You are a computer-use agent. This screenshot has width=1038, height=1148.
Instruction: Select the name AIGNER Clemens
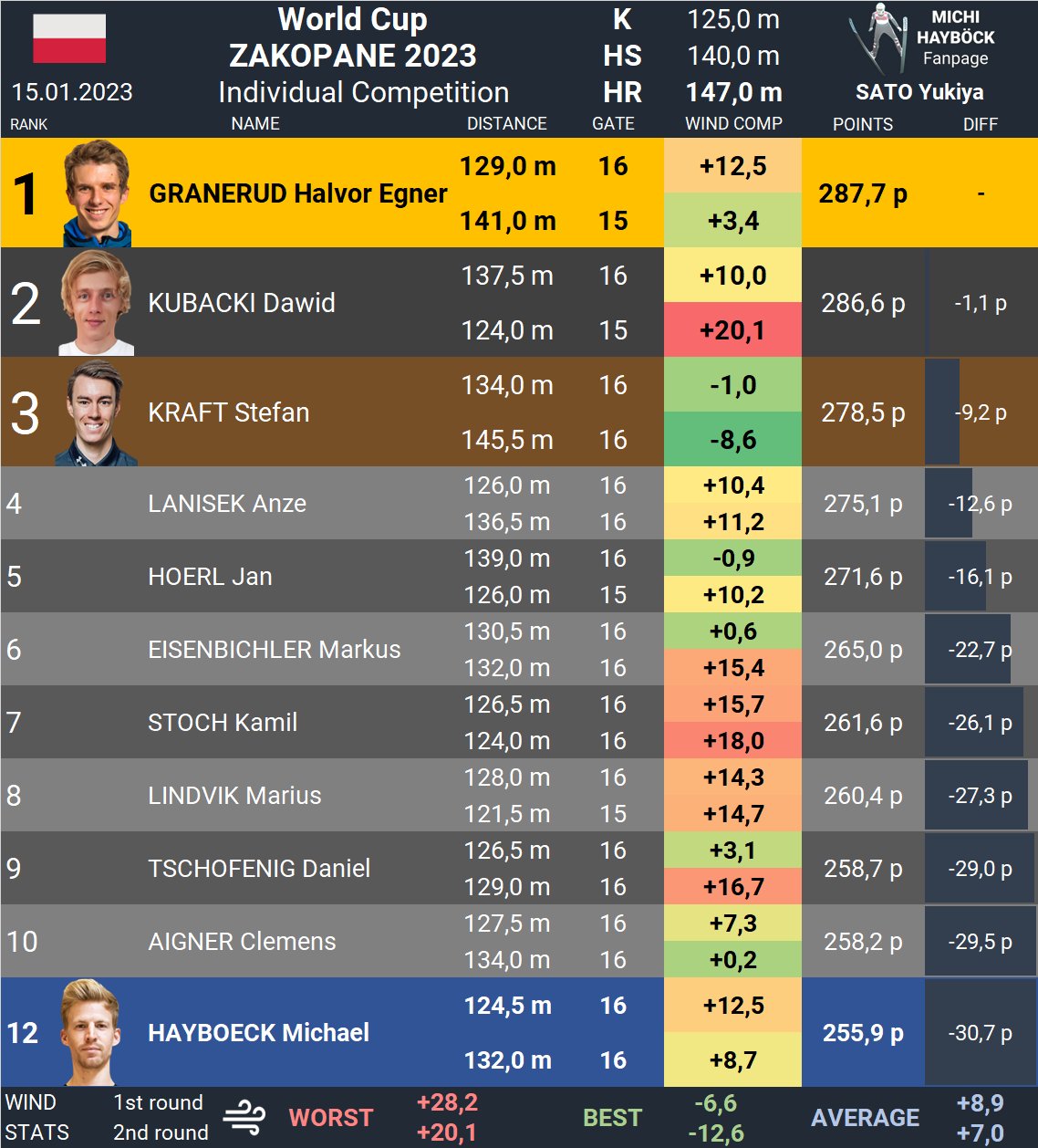242,942
